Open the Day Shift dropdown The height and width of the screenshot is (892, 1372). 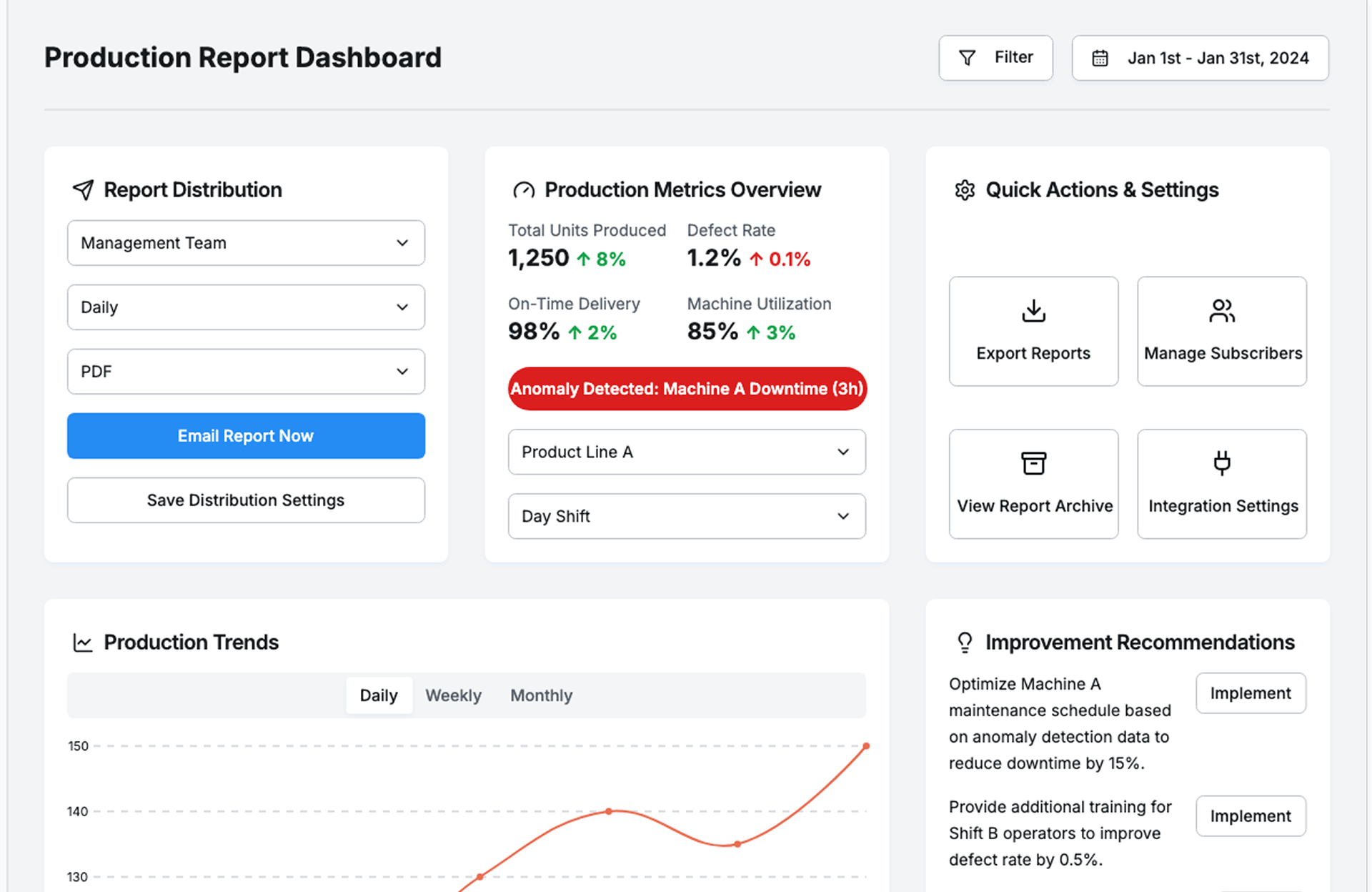tap(686, 516)
